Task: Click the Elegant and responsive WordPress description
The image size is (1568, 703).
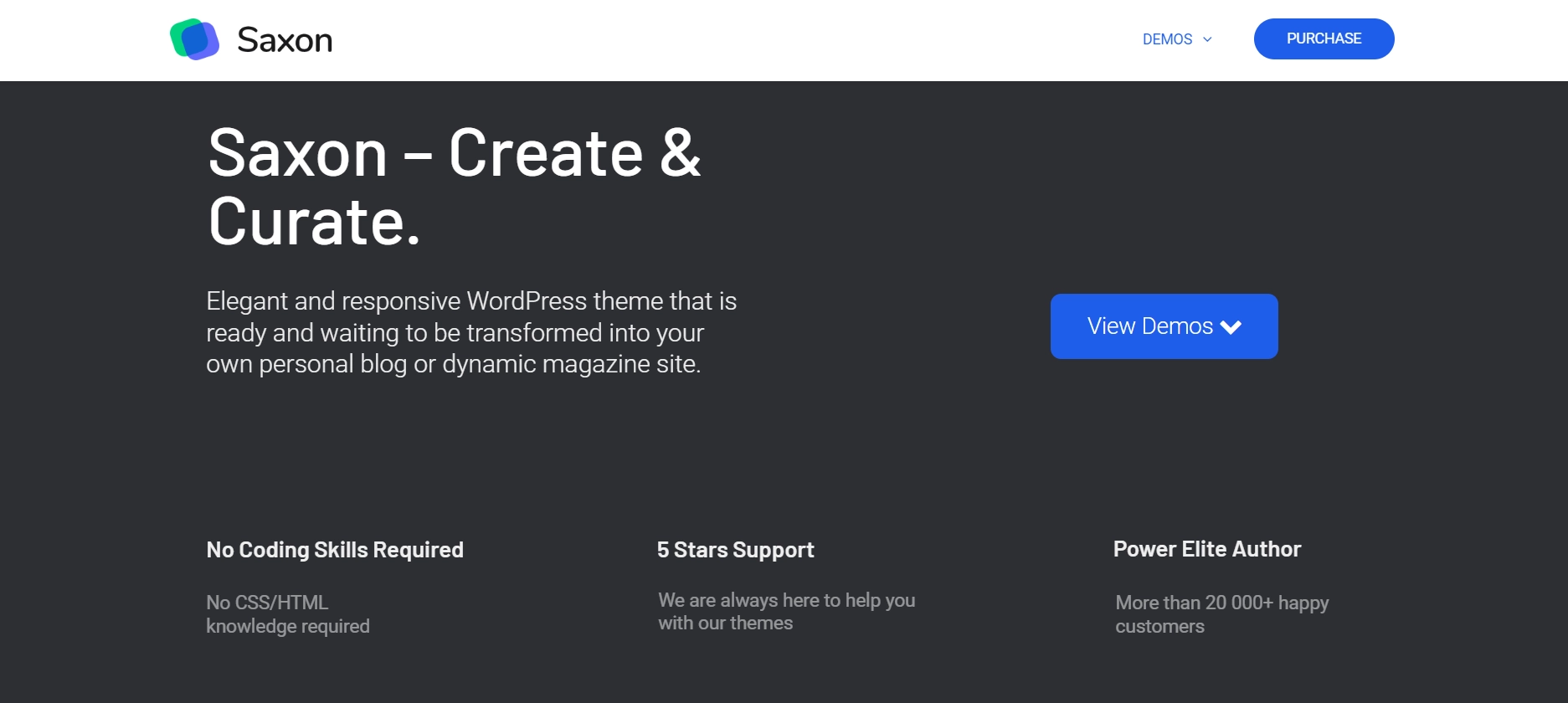Action: 471,332
